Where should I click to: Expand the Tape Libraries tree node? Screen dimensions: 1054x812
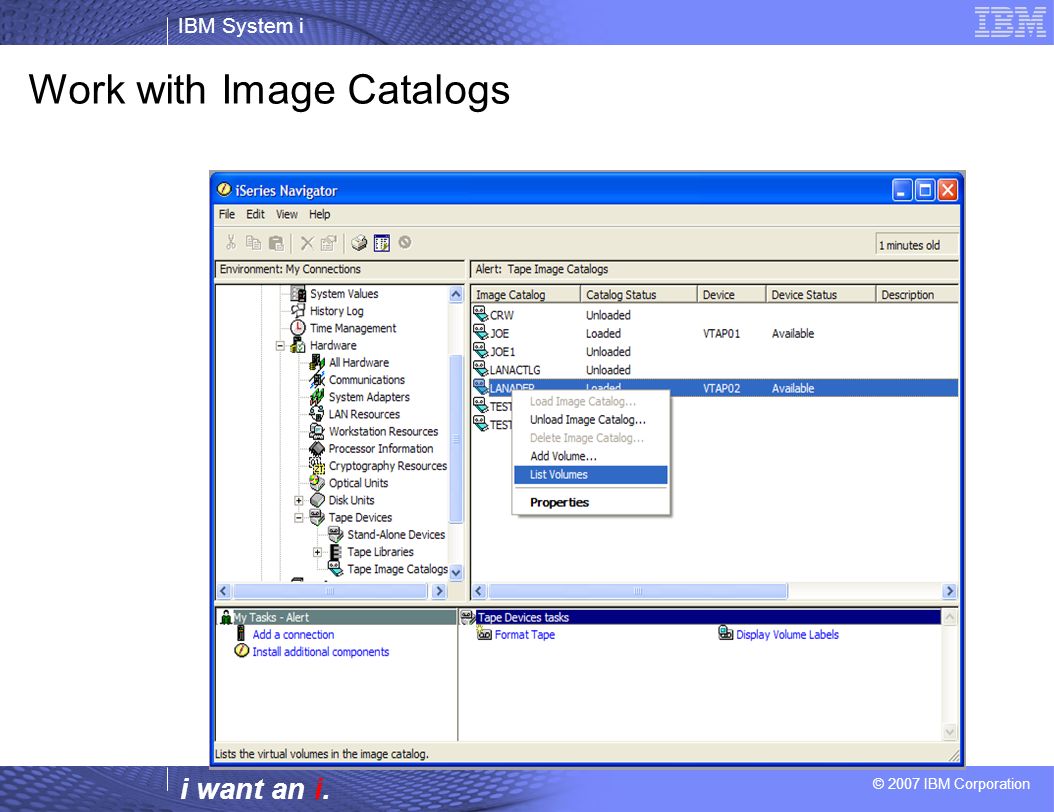click(317, 552)
